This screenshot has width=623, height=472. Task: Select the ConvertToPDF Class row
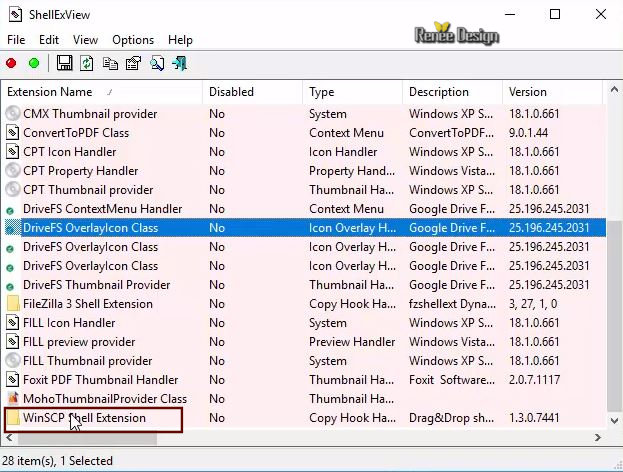pos(305,133)
